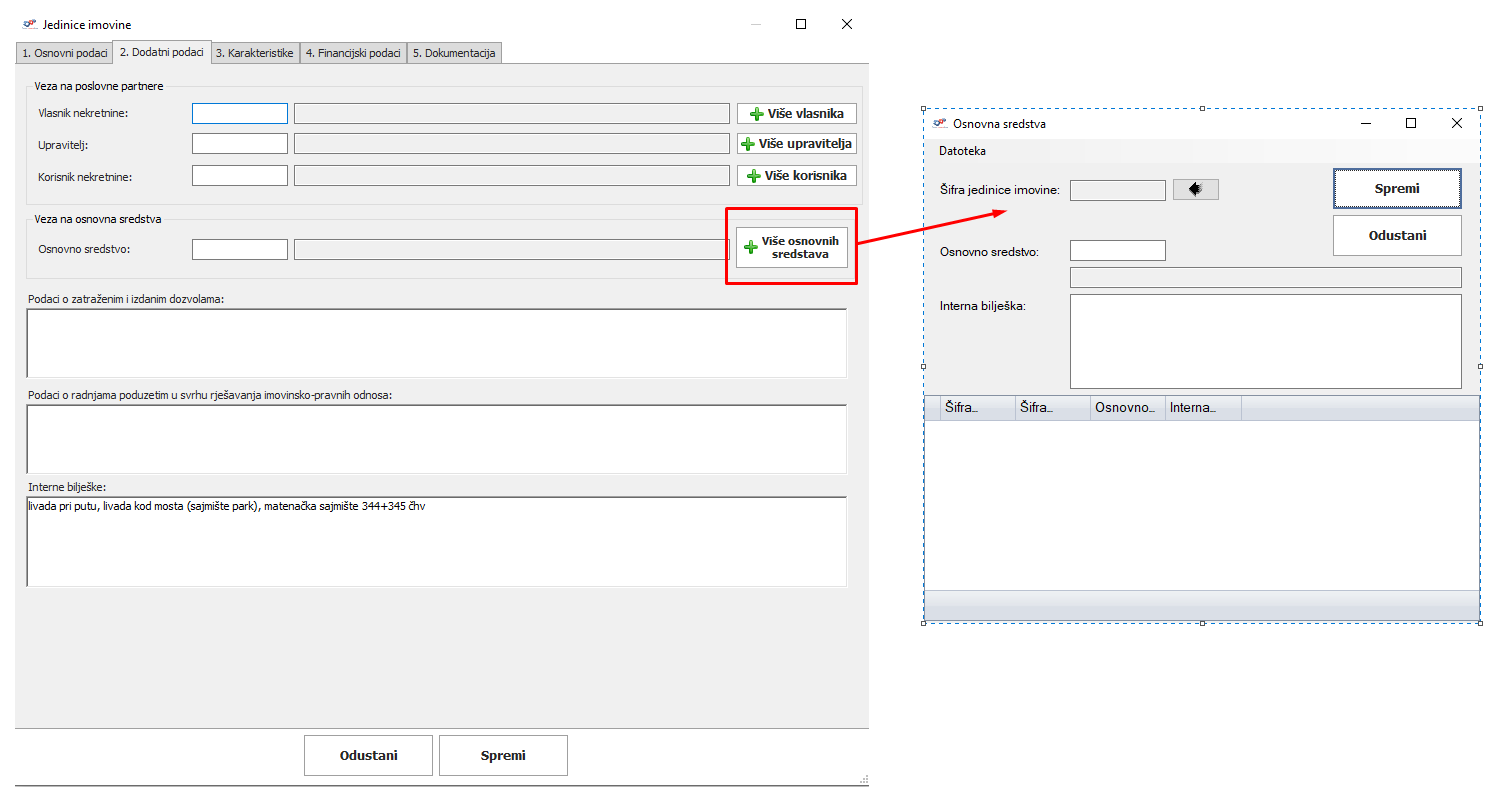The width and height of the screenshot is (1485, 797).
Task: Click the Osnovna sredstva window title icon
Action: coord(939,123)
